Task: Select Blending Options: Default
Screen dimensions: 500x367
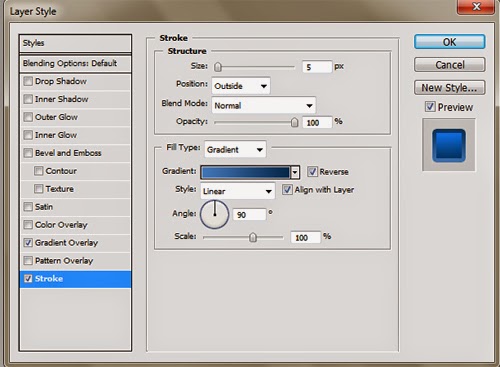Action: (x=75, y=63)
